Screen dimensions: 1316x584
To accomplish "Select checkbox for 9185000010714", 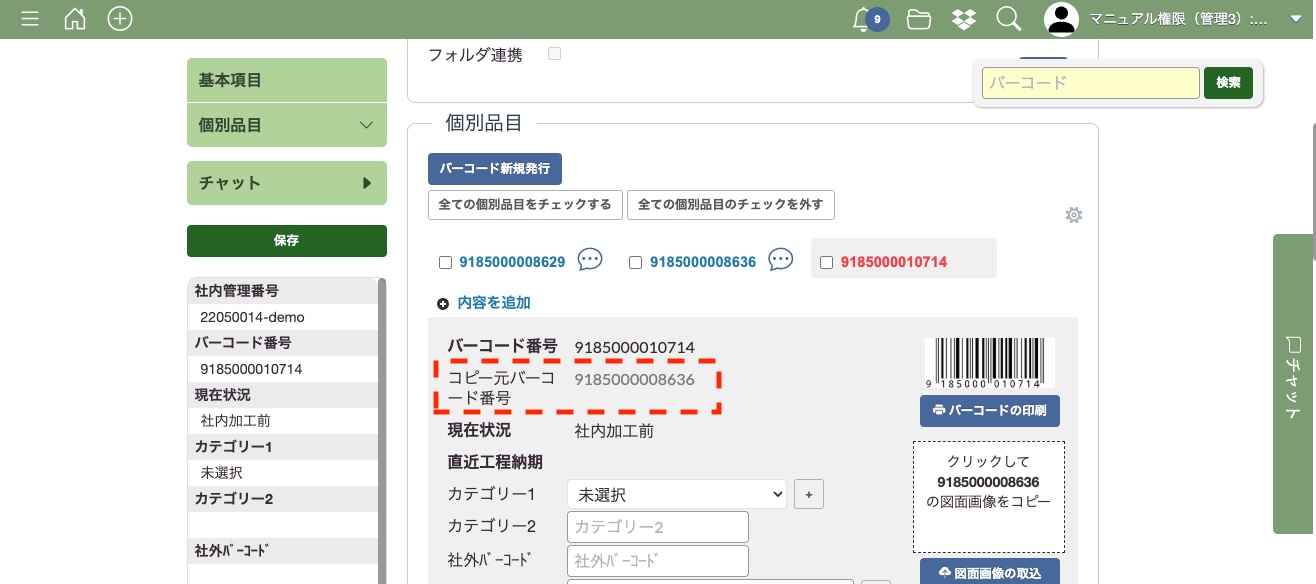I will pos(826,263).
